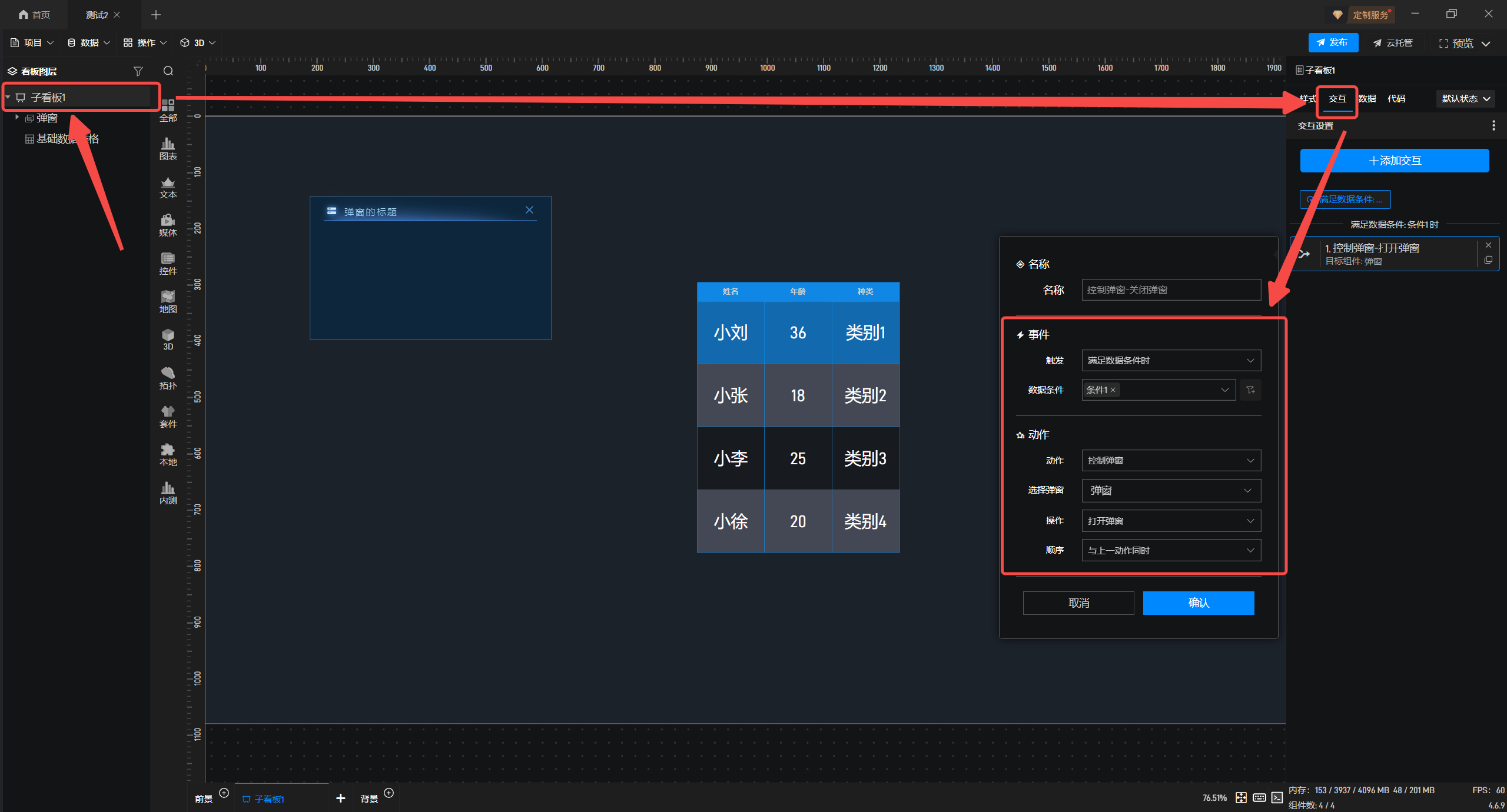
Task: Click the layer filter funnel icon
Action: coord(138,71)
